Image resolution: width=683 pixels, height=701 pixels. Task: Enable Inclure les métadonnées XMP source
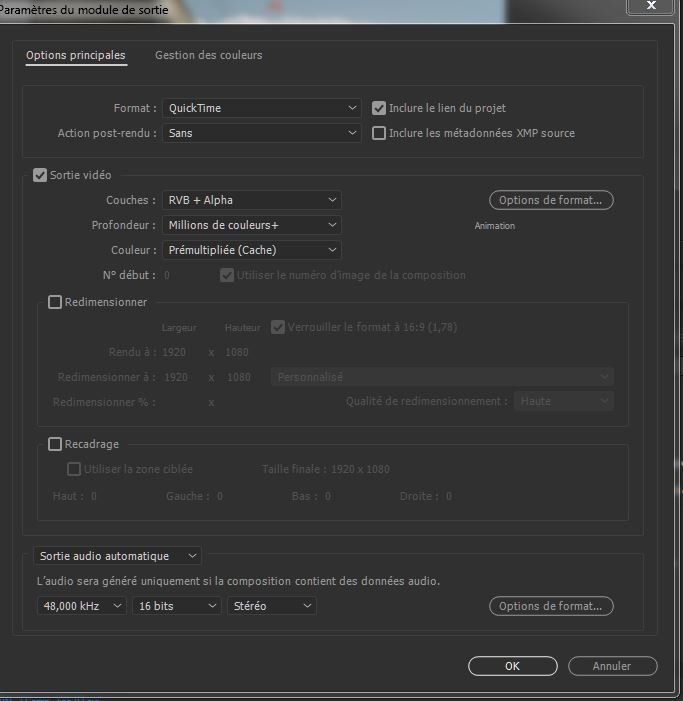pyautogui.click(x=379, y=133)
